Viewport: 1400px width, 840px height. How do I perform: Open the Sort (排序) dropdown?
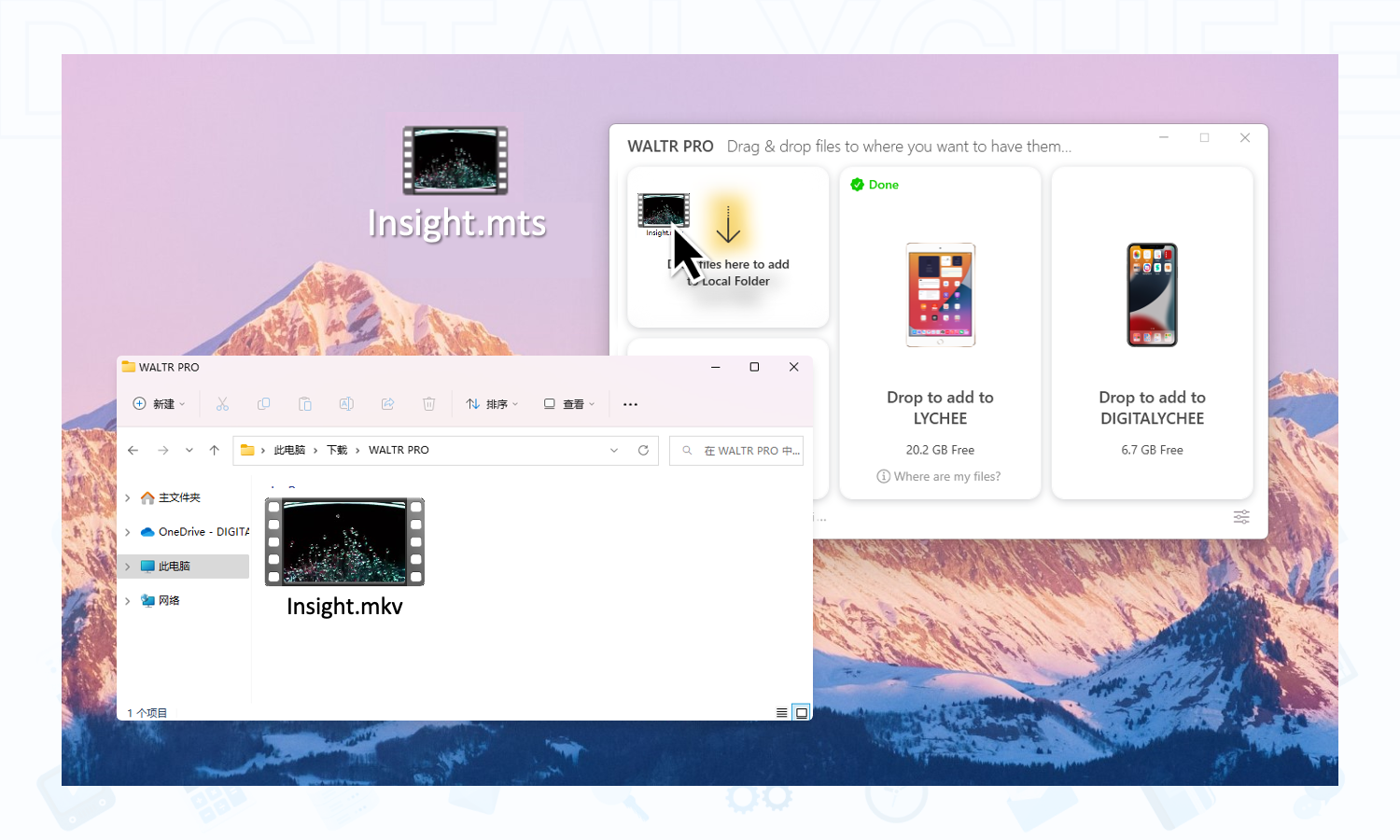[x=492, y=404]
